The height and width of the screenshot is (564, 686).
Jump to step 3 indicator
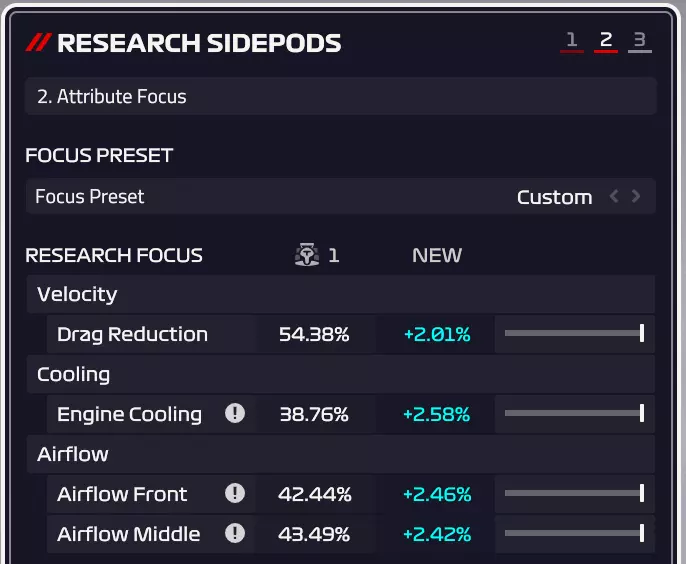(639, 41)
